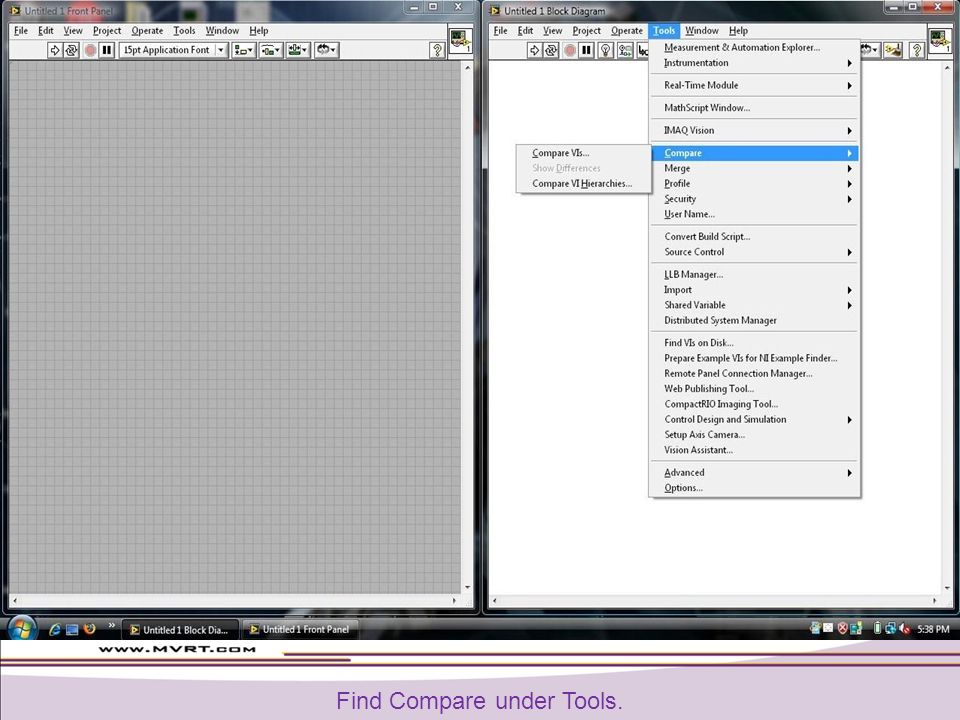The width and height of the screenshot is (960, 720).
Task: Open Distribute Objects menu in Front Panel
Action: tap(271, 50)
